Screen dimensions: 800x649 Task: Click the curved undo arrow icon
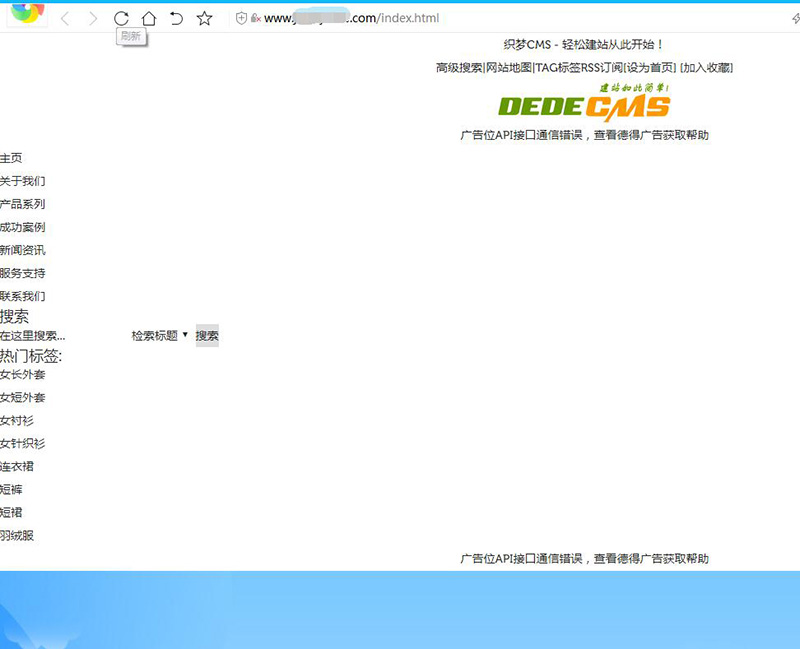pyautogui.click(x=176, y=17)
